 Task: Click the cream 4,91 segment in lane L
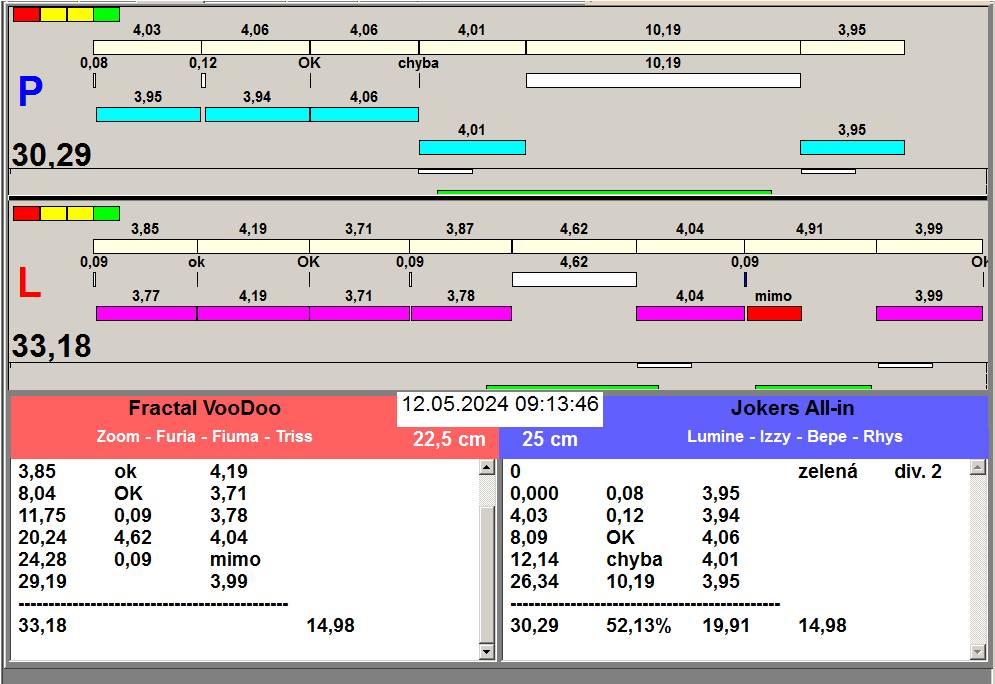(810, 246)
